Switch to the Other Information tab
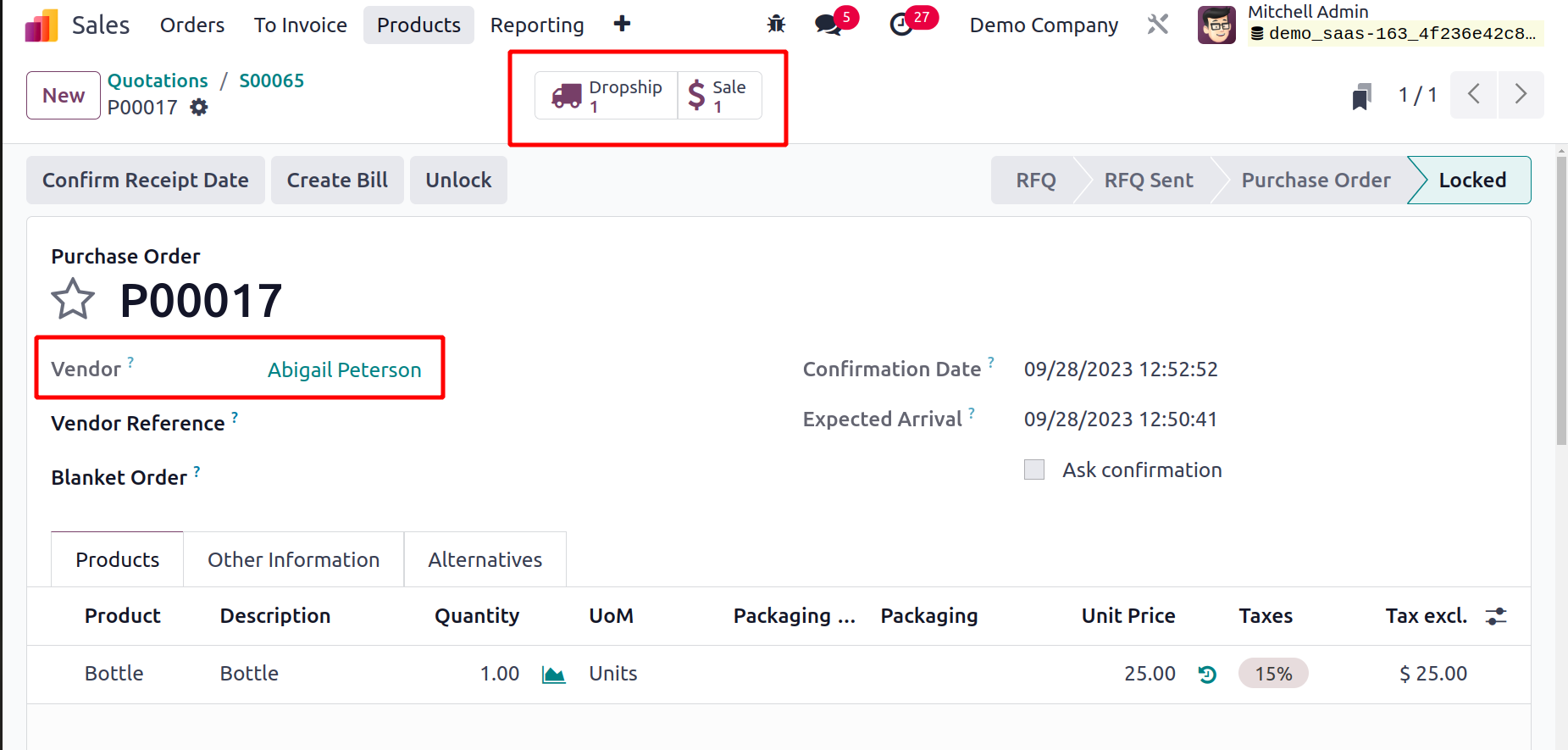Screen dimensions: 1568x750 (293, 560)
